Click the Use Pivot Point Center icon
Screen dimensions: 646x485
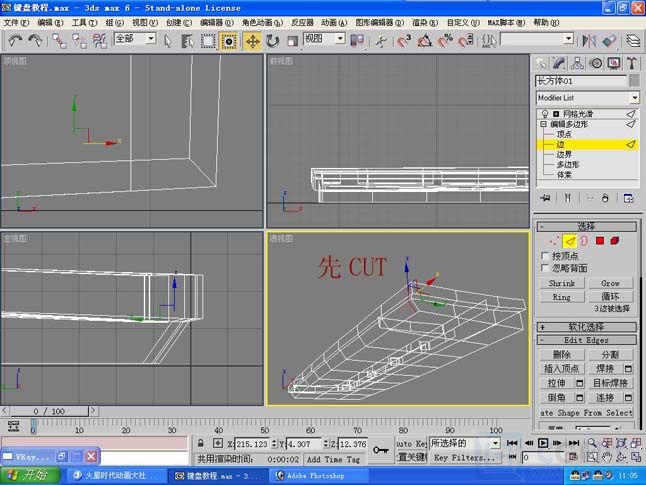click(x=357, y=40)
